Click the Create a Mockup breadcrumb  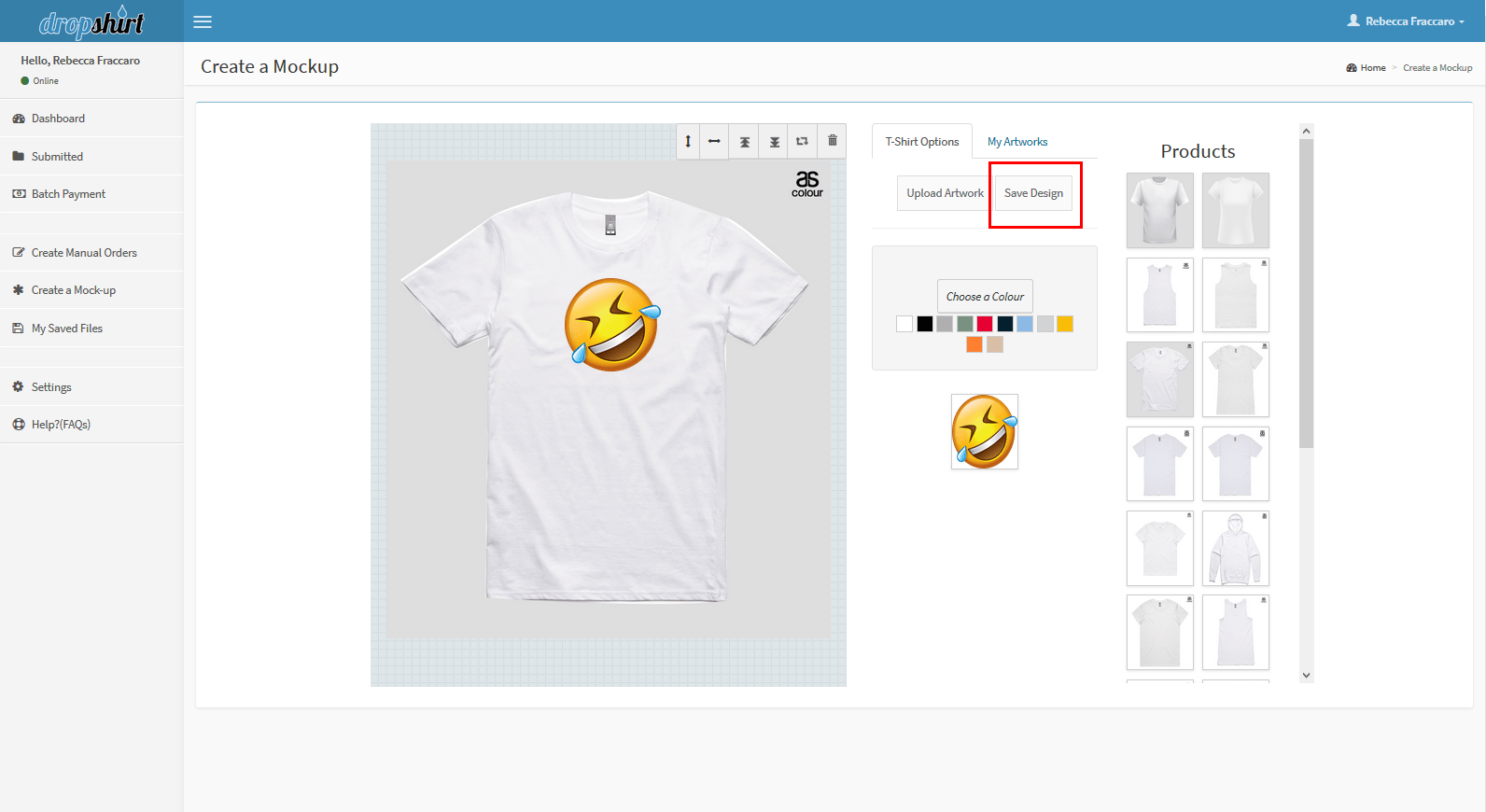point(1437,68)
